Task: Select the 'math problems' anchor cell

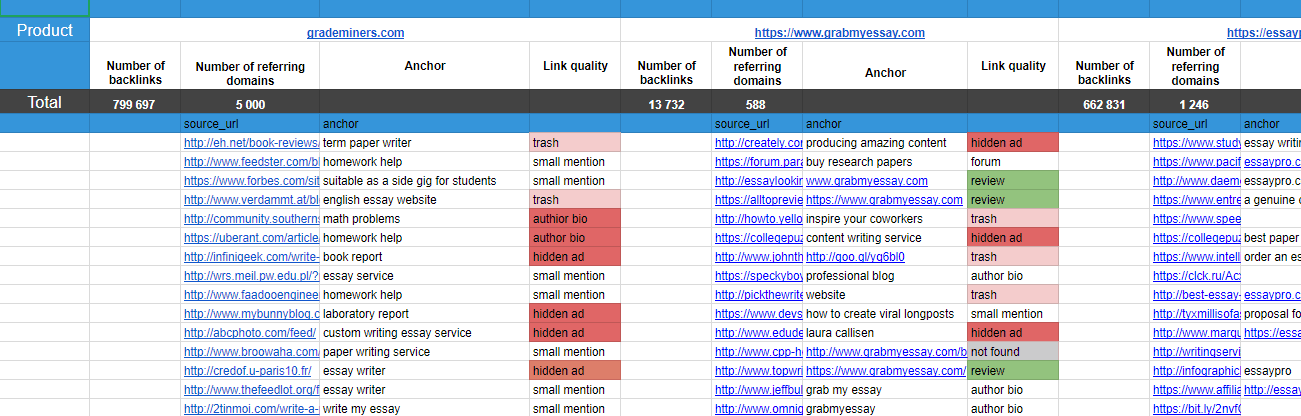Action: [424, 219]
